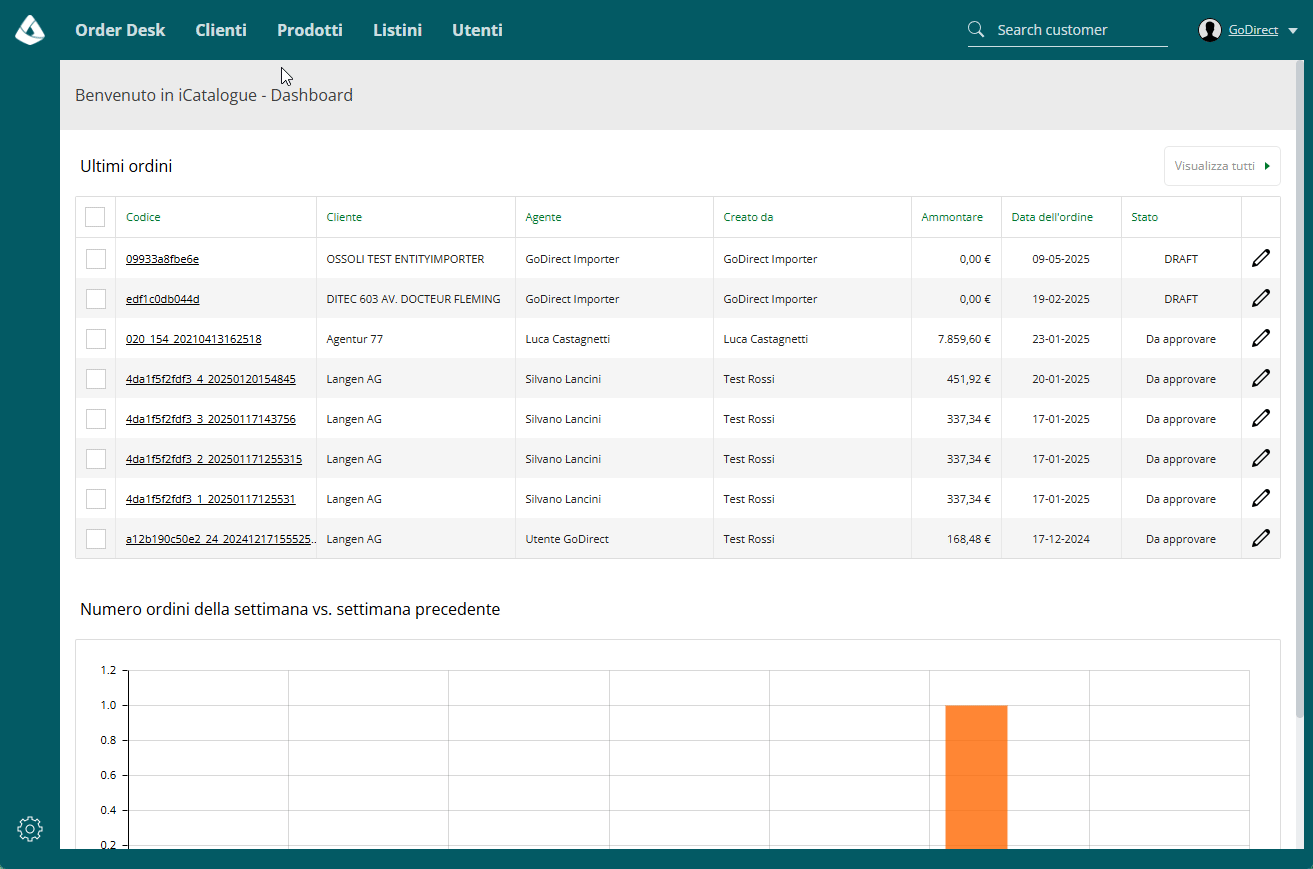Click the search magnifier icon
This screenshot has height=869, width=1313.
(x=977, y=30)
